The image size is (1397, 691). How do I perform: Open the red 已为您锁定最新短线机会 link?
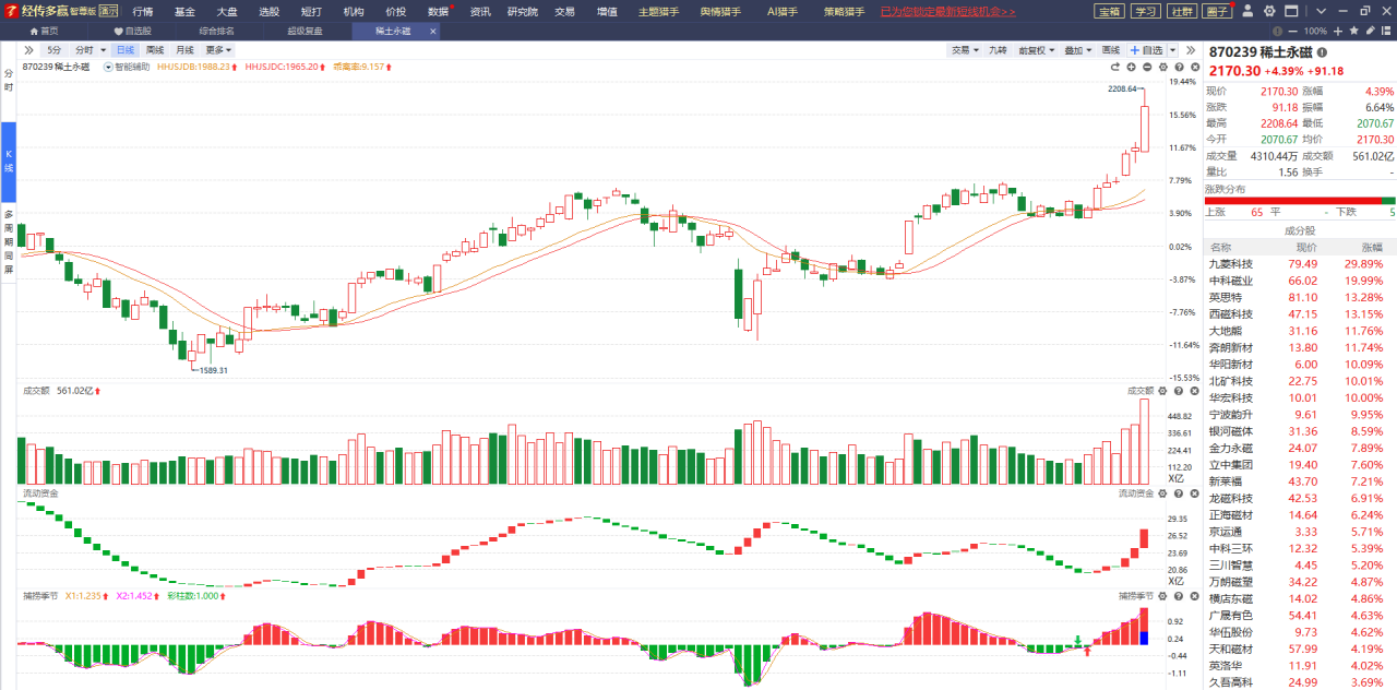[947, 11]
